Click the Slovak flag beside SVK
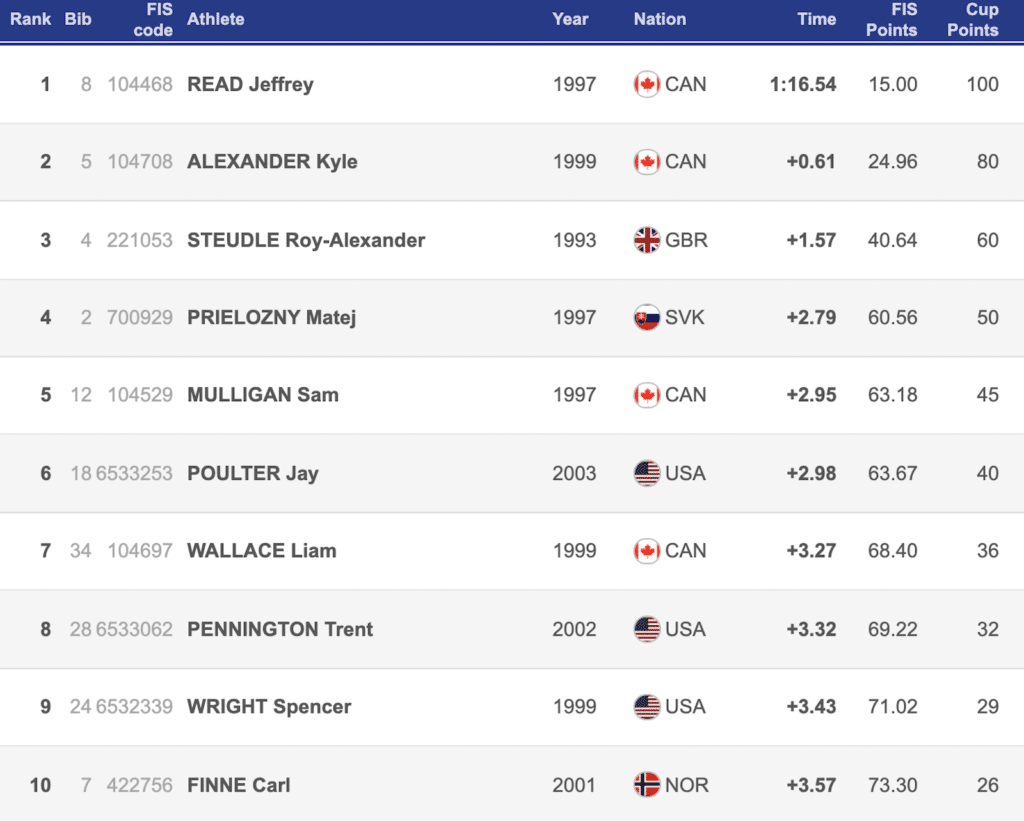This screenshot has height=821, width=1024. click(646, 318)
